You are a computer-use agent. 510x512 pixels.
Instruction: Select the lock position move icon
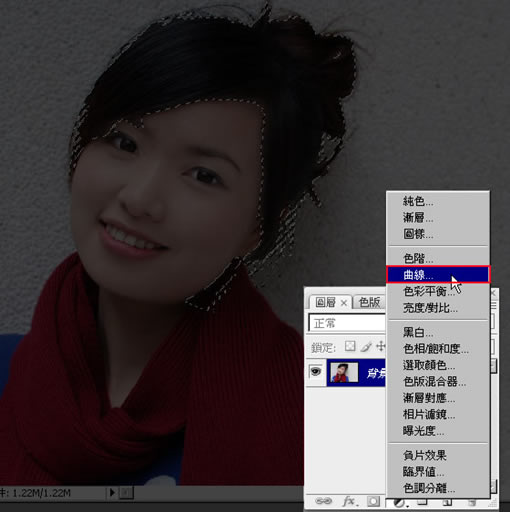(381, 347)
